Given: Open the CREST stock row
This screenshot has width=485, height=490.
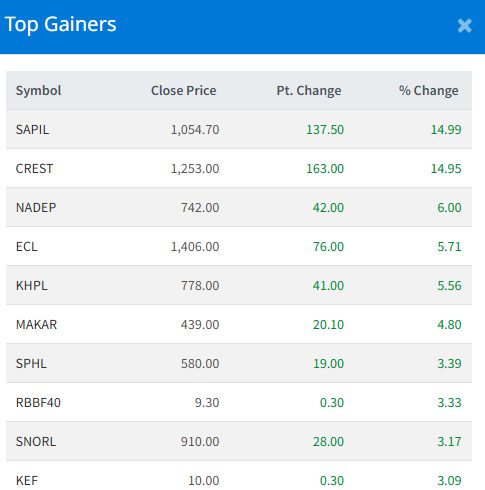Looking at the screenshot, I should coord(239,168).
